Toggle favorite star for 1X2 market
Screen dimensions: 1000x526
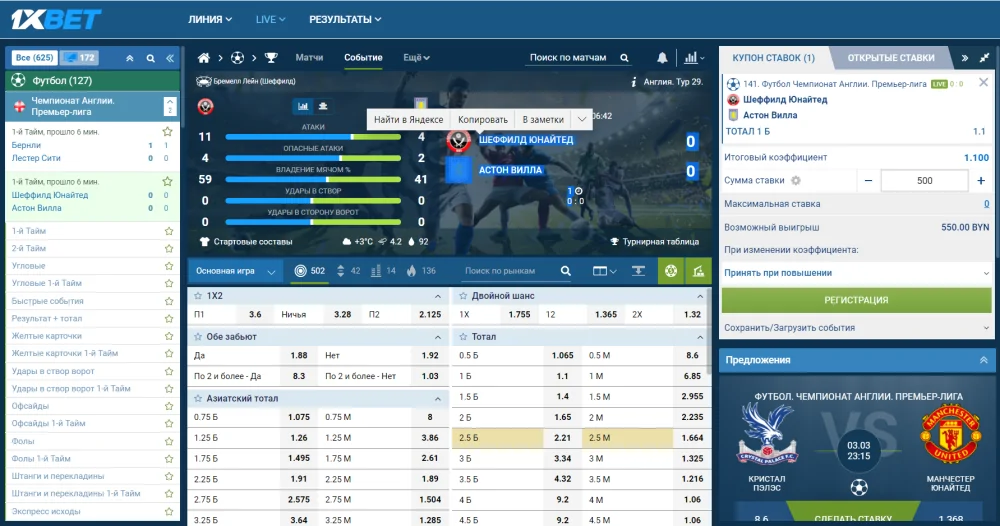pyautogui.click(x=198, y=296)
